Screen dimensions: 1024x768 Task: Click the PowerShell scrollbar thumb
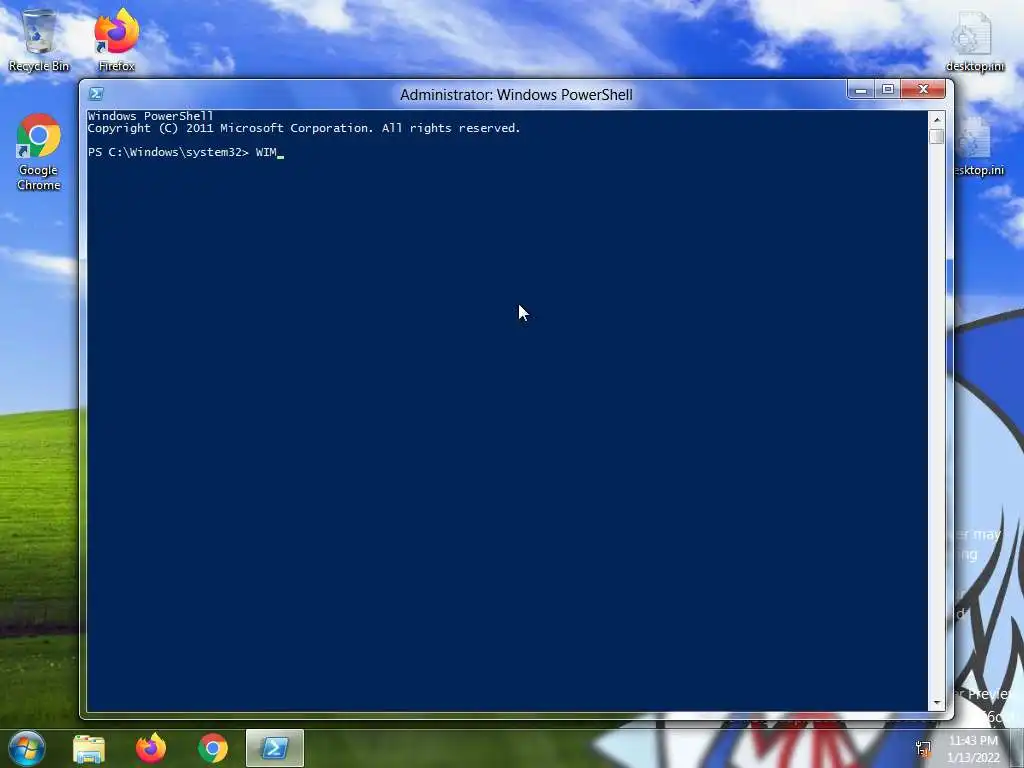pyautogui.click(x=936, y=136)
